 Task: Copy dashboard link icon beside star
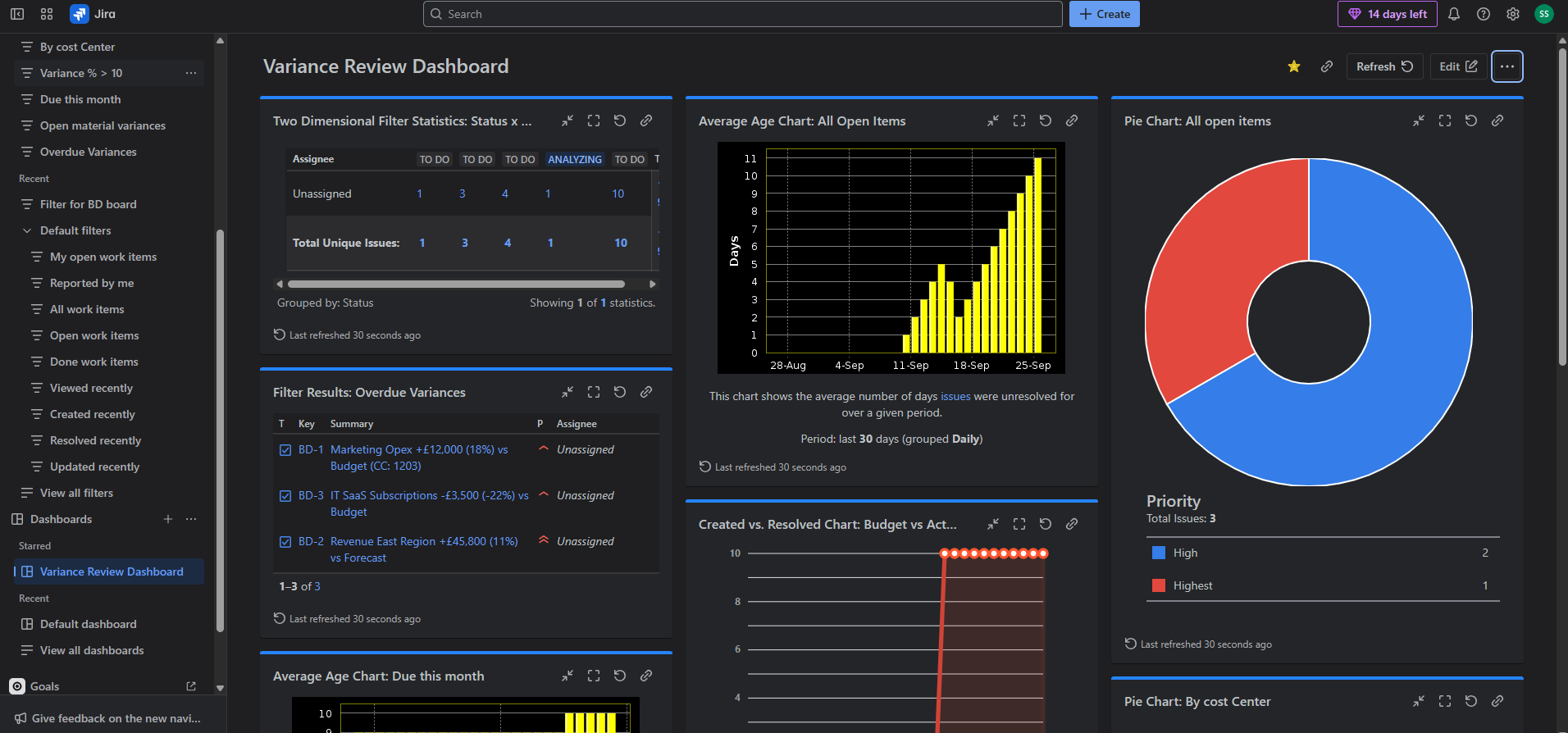pyautogui.click(x=1327, y=66)
